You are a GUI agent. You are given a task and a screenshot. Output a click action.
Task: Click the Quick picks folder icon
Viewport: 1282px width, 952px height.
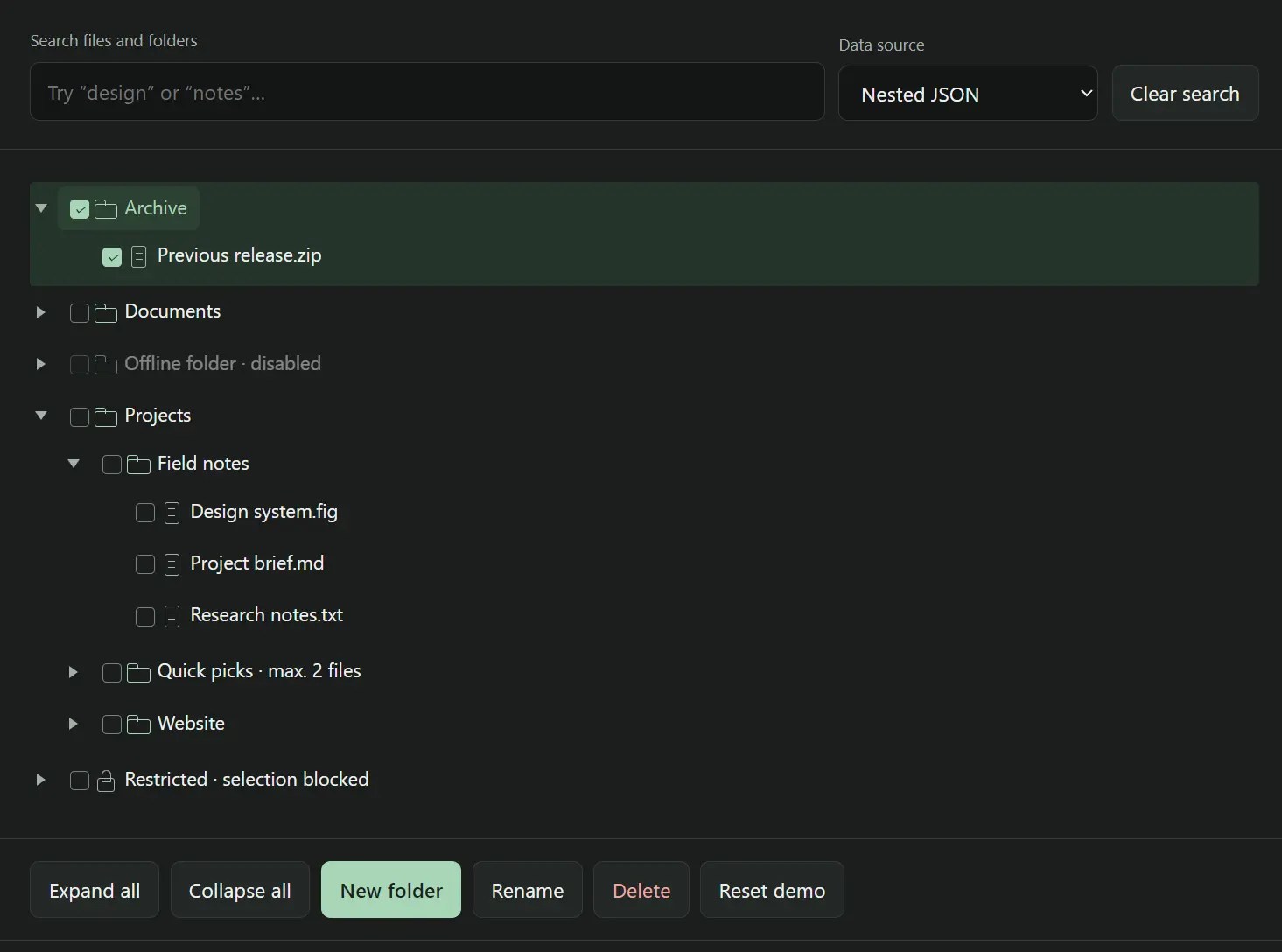138,672
